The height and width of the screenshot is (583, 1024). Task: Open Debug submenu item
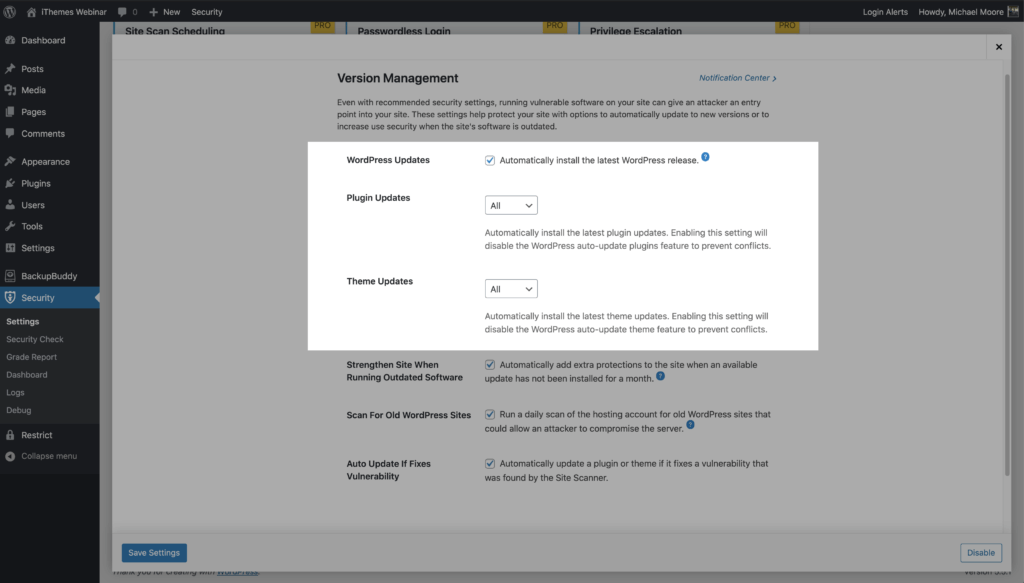tap(18, 410)
